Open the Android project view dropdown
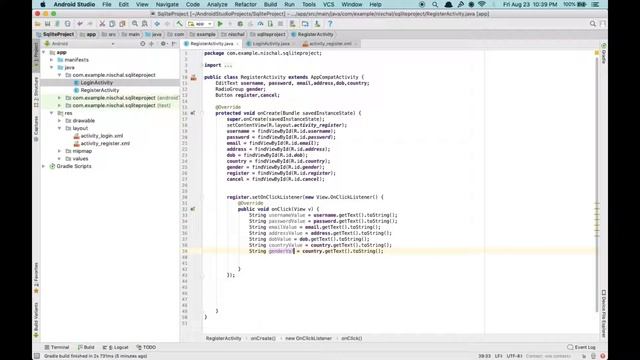 click(80, 44)
